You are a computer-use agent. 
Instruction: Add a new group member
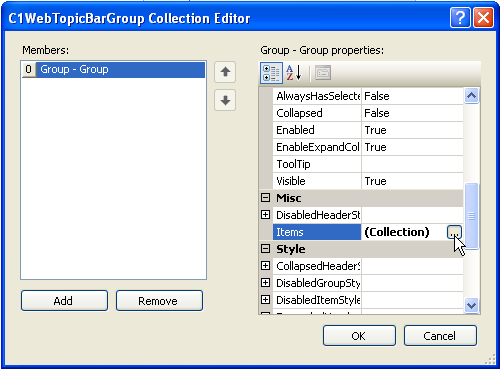click(x=64, y=301)
